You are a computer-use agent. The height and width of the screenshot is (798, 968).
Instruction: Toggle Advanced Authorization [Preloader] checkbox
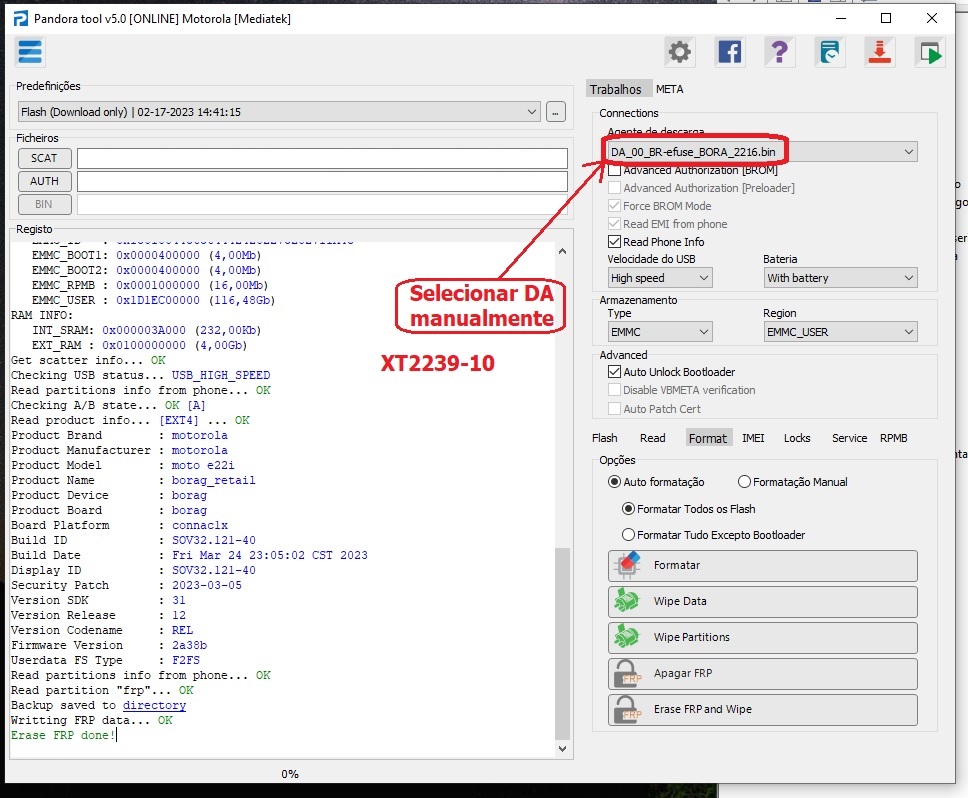pyautogui.click(x=614, y=188)
